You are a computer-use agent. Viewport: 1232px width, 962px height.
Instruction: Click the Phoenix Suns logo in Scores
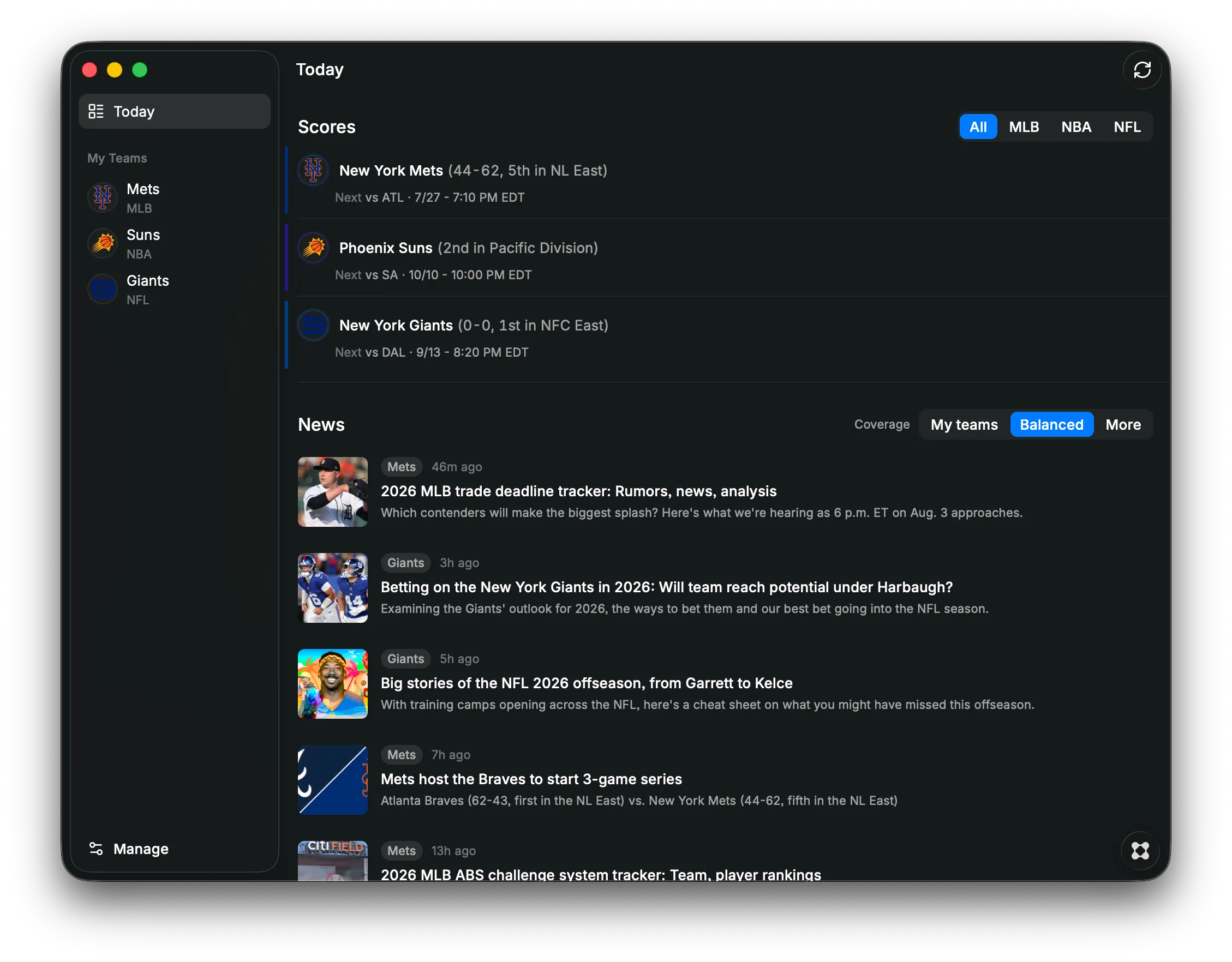tap(313, 248)
